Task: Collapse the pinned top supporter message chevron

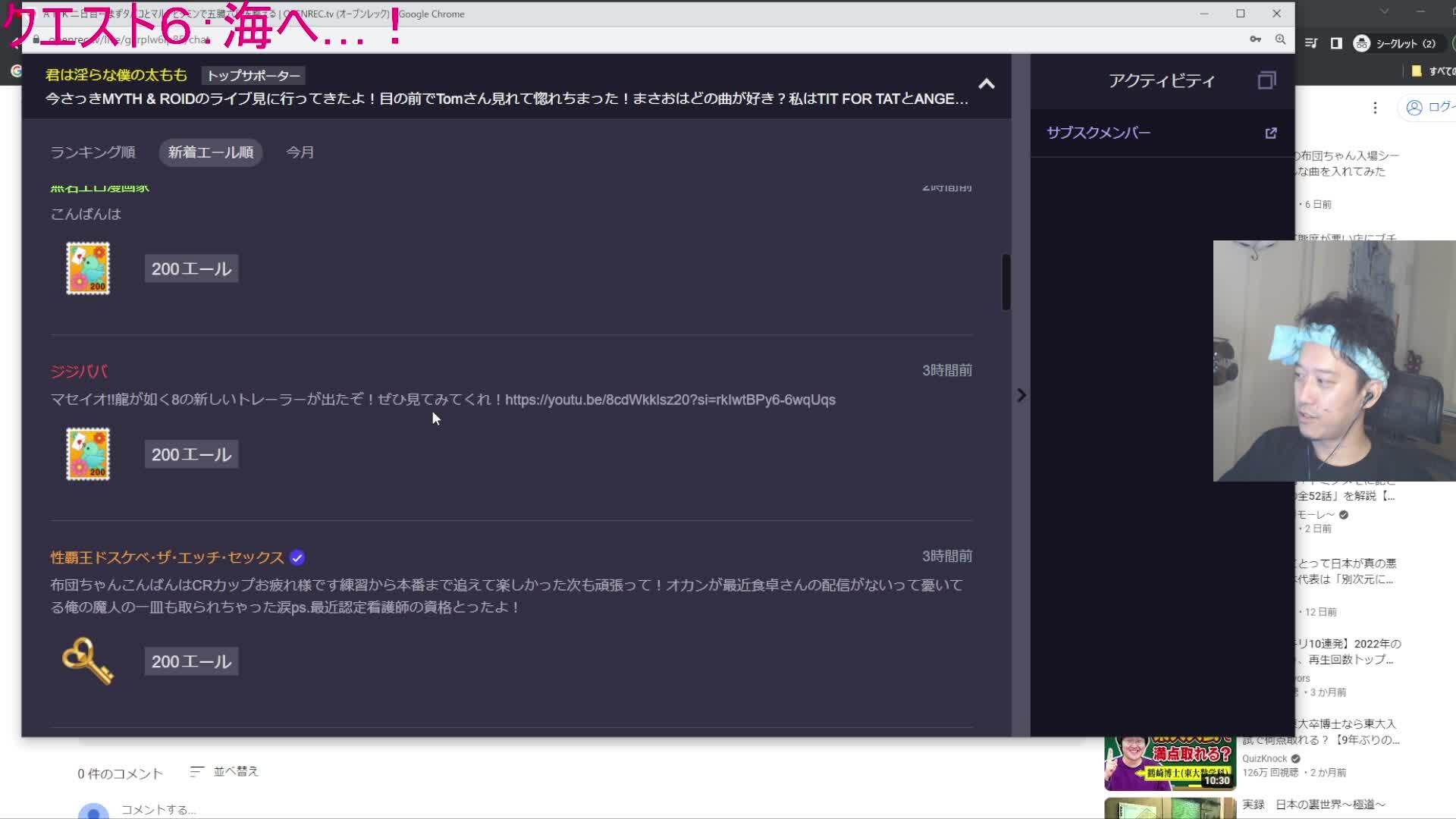Action: [x=986, y=84]
